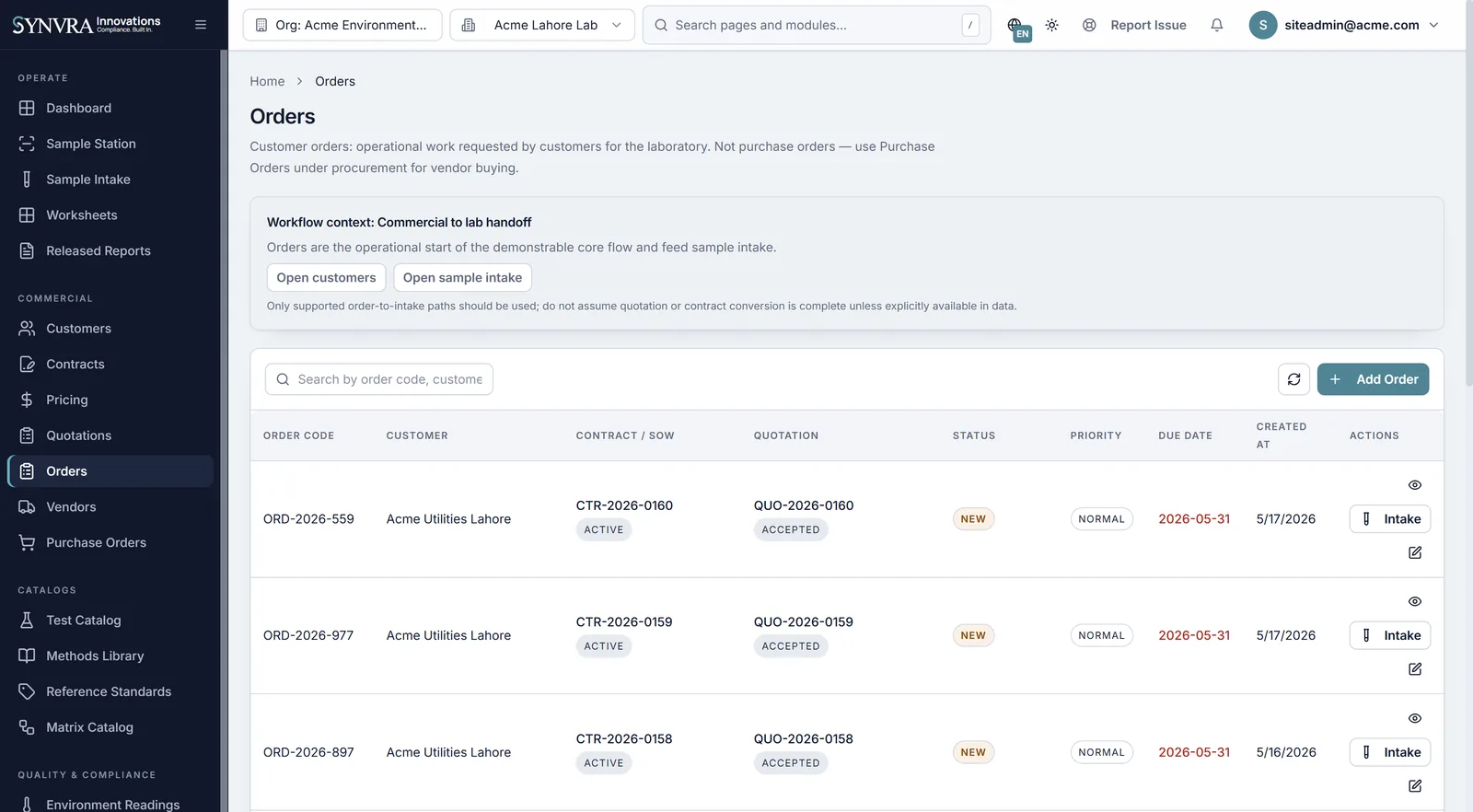This screenshot has height=812, width=1473.
Task: Open Sample Station in the sidebar
Action: 110,144
